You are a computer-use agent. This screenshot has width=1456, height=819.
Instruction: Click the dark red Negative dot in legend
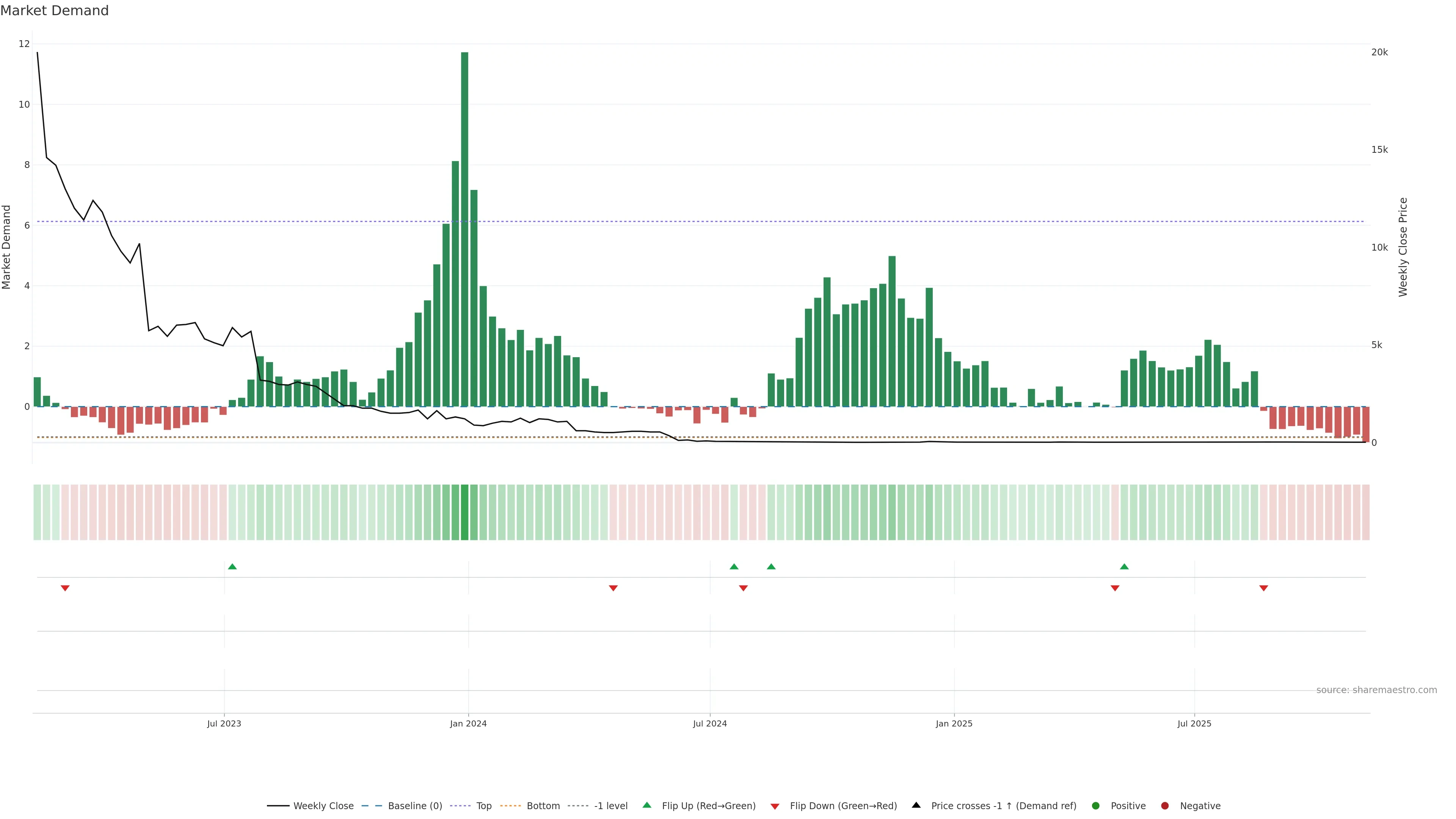tap(1165, 806)
